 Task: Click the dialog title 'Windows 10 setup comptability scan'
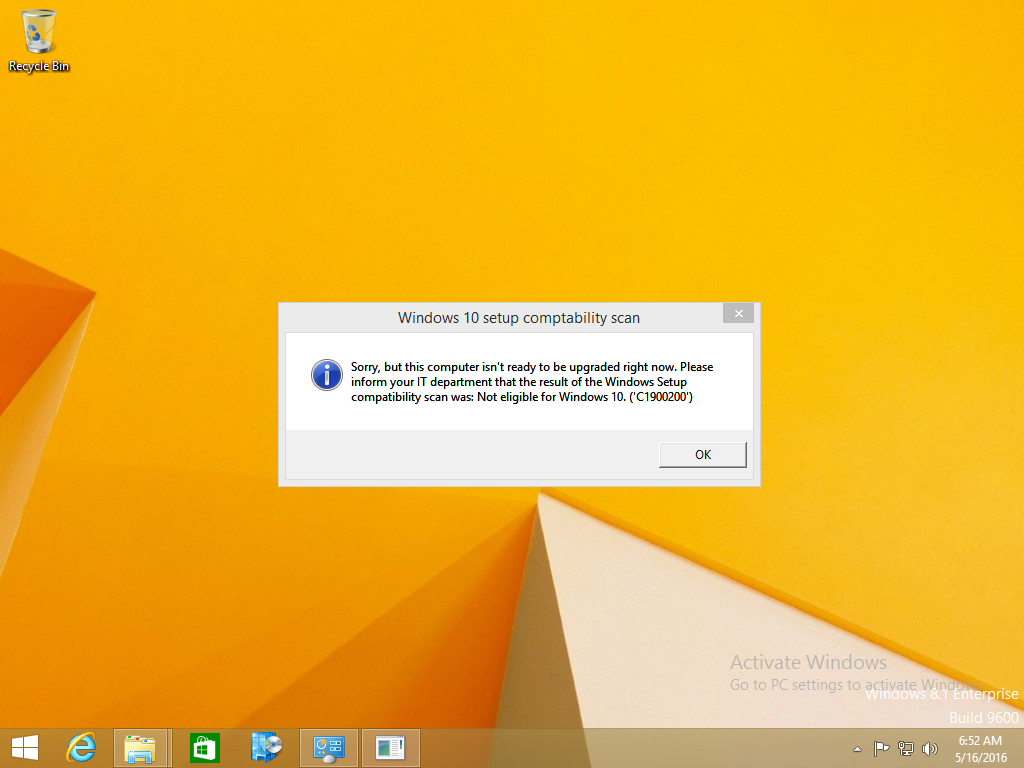click(x=519, y=318)
